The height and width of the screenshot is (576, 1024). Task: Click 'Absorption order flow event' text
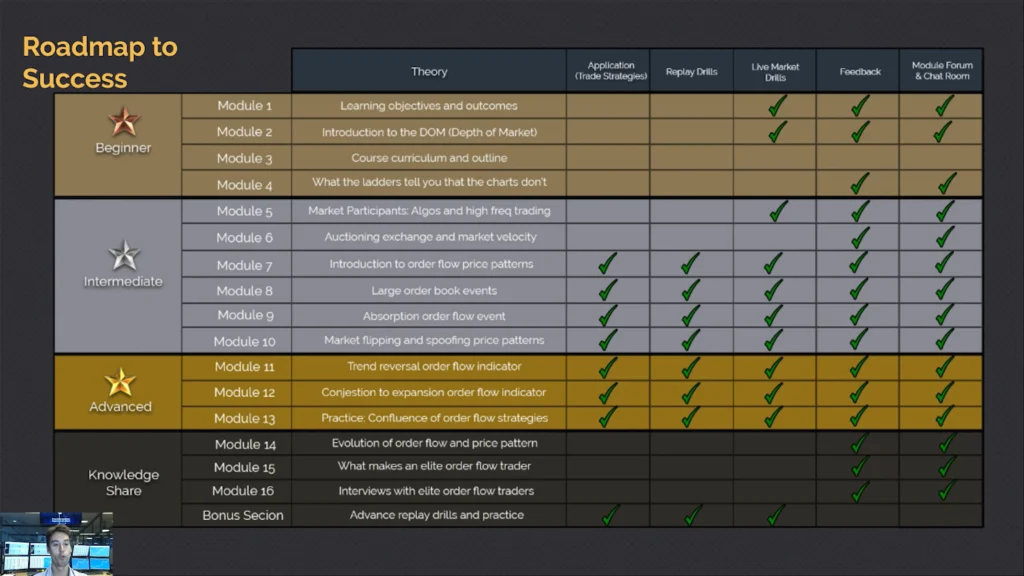tap(434, 316)
